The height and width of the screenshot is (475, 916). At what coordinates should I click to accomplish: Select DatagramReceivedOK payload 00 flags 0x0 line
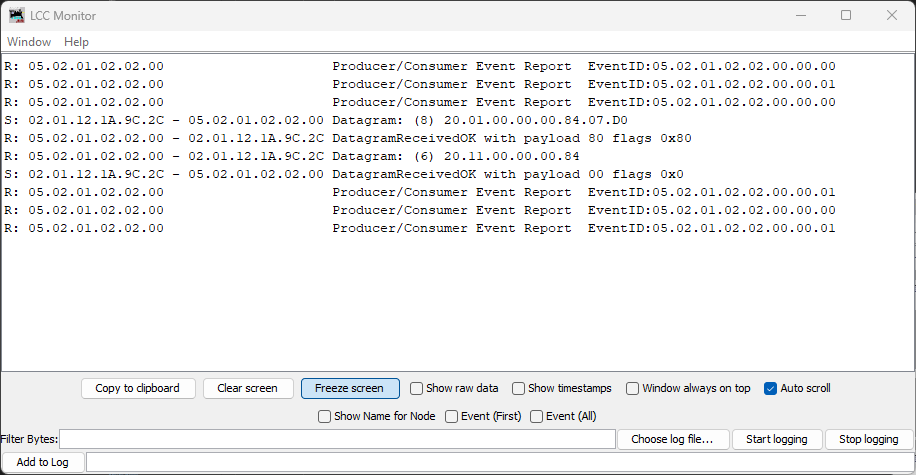[x=344, y=175]
